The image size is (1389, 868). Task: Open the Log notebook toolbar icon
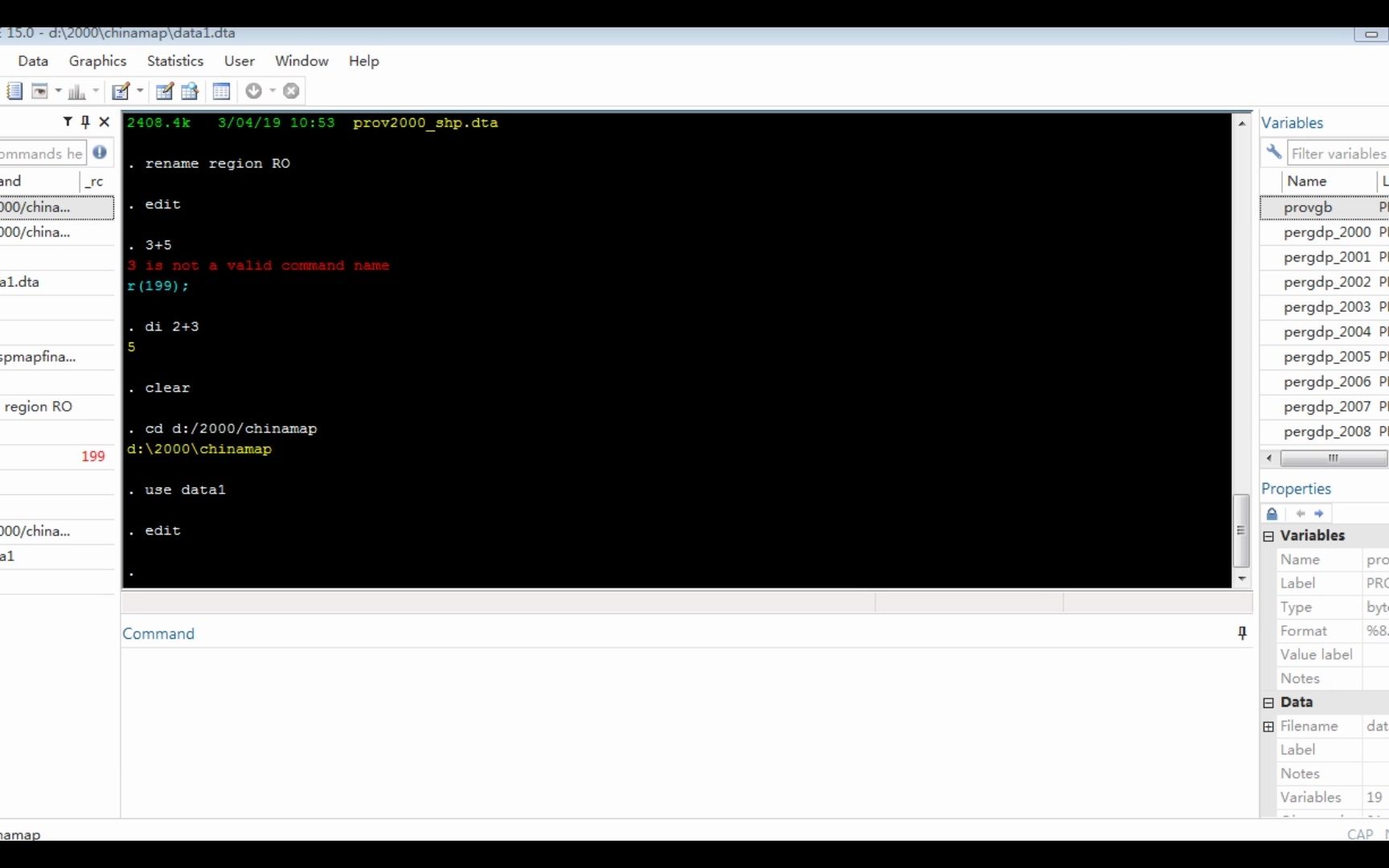[x=14, y=91]
